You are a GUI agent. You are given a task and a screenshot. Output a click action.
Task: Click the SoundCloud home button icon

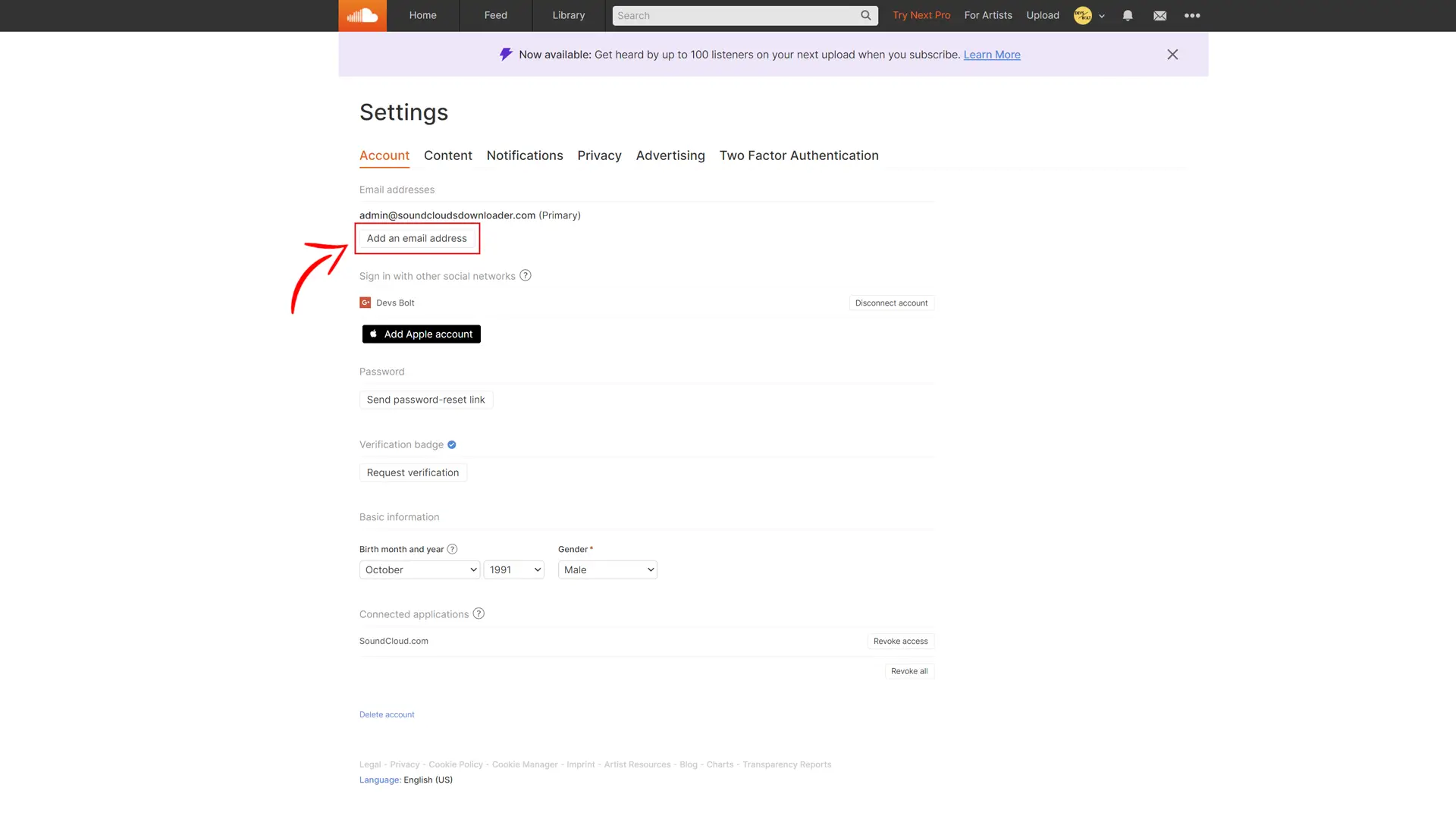[363, 16]
